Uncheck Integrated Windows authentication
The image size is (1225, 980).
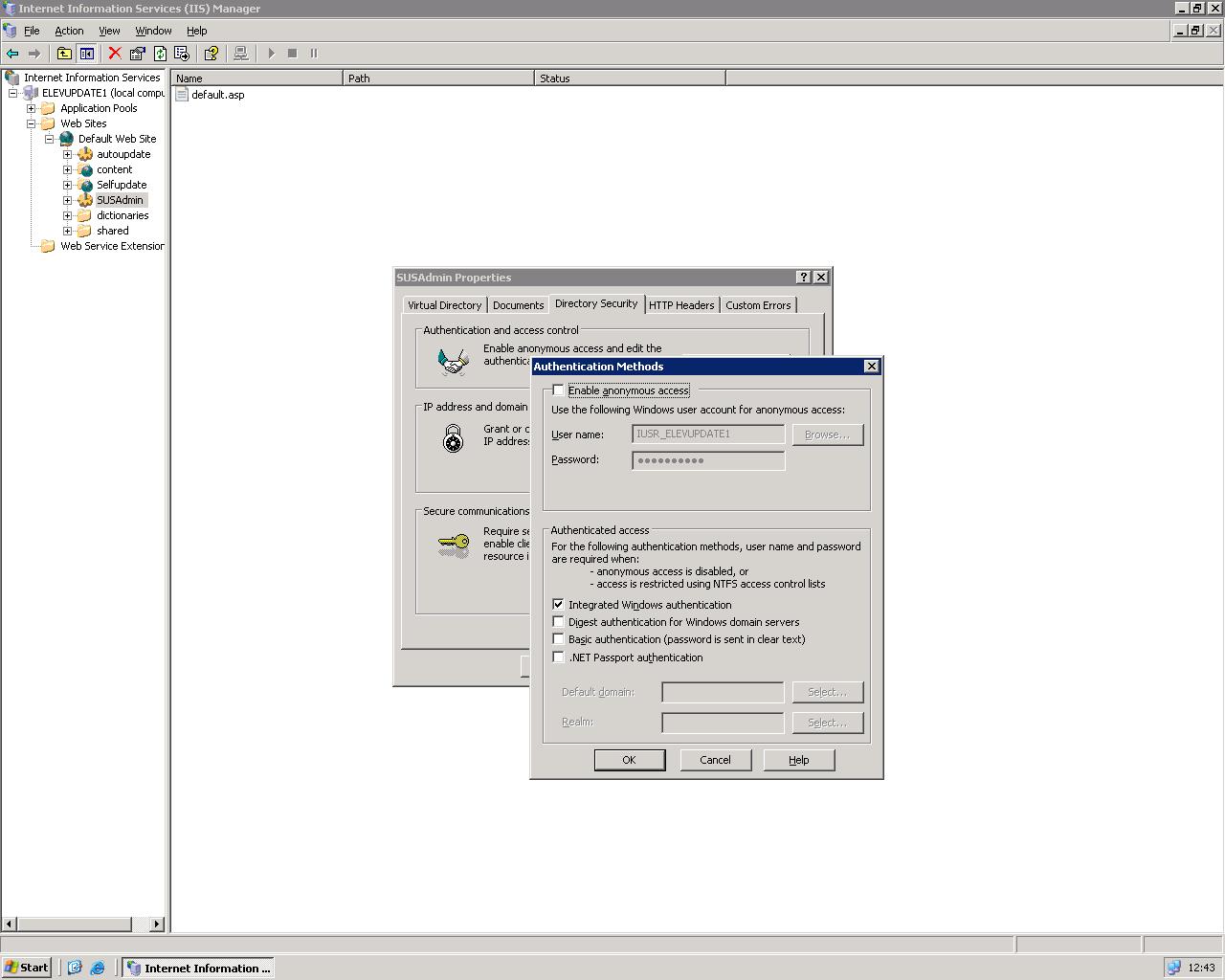559,605
